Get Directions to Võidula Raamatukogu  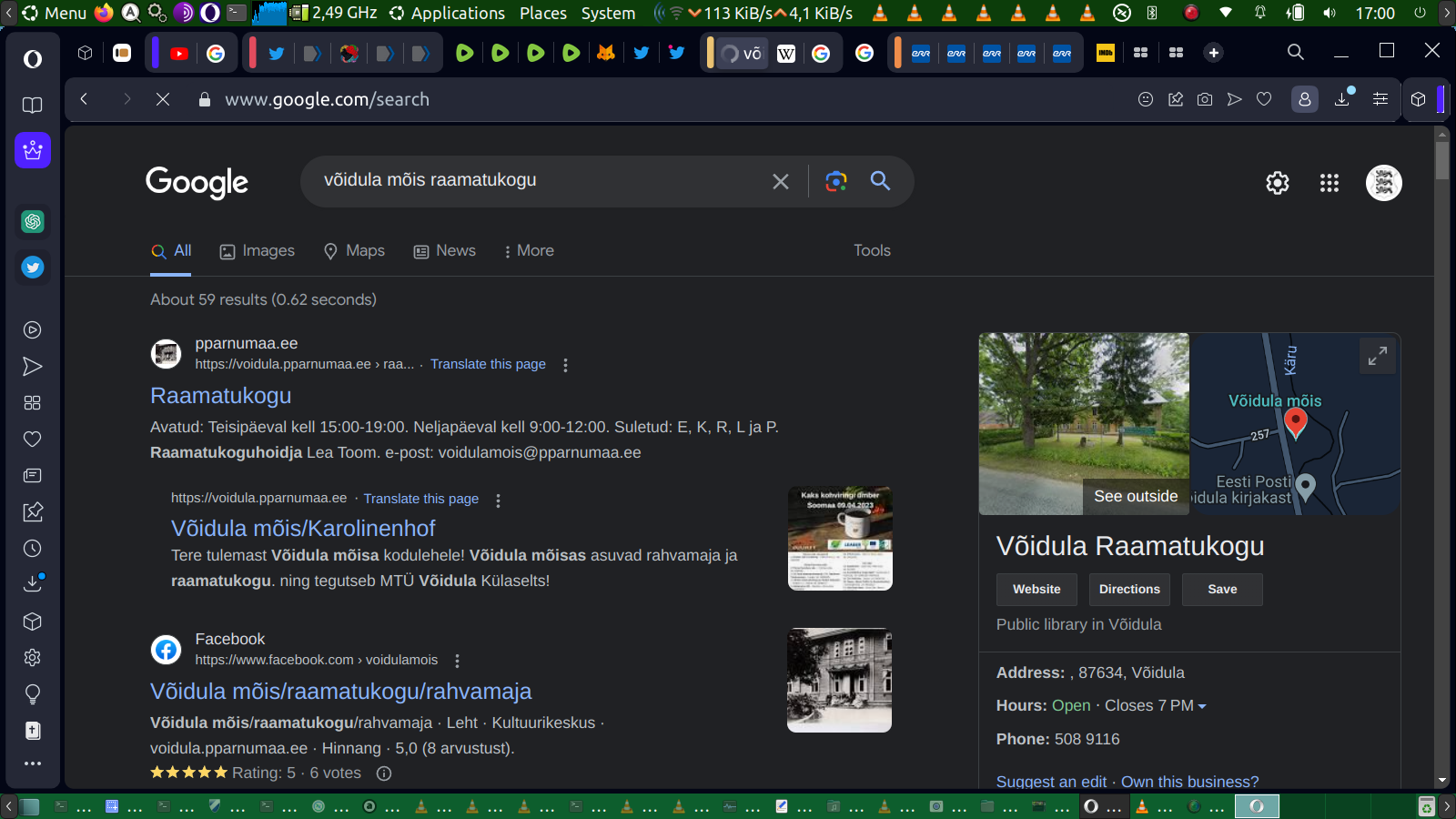click(1129, 590)
